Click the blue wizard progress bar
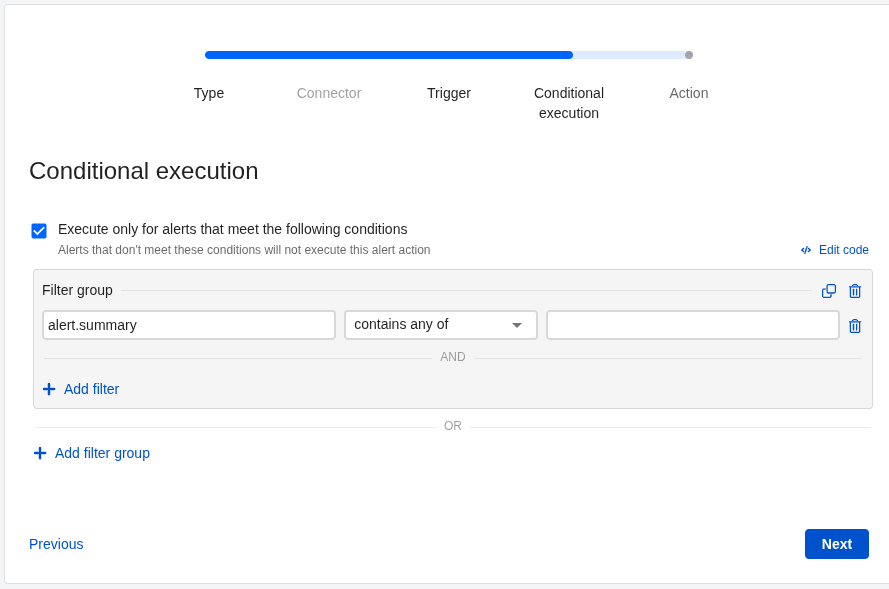Screen dimensions: 889x589 point(389,55)
